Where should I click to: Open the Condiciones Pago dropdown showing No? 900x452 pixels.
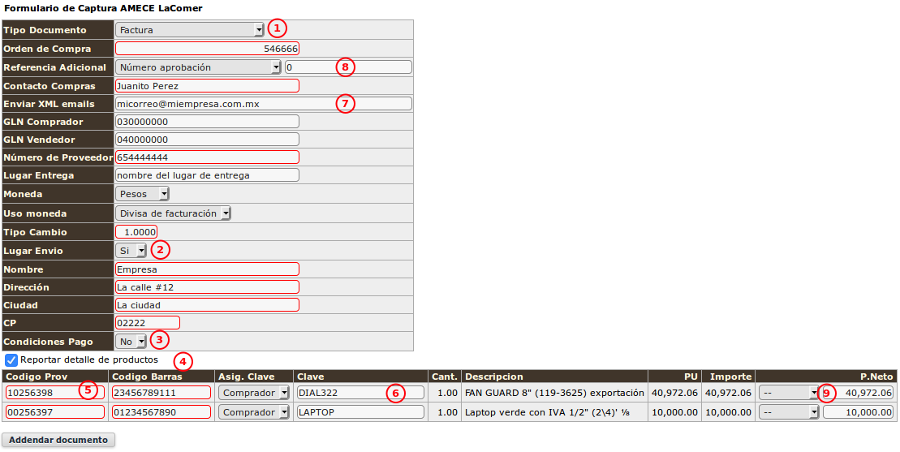(130, 341)
